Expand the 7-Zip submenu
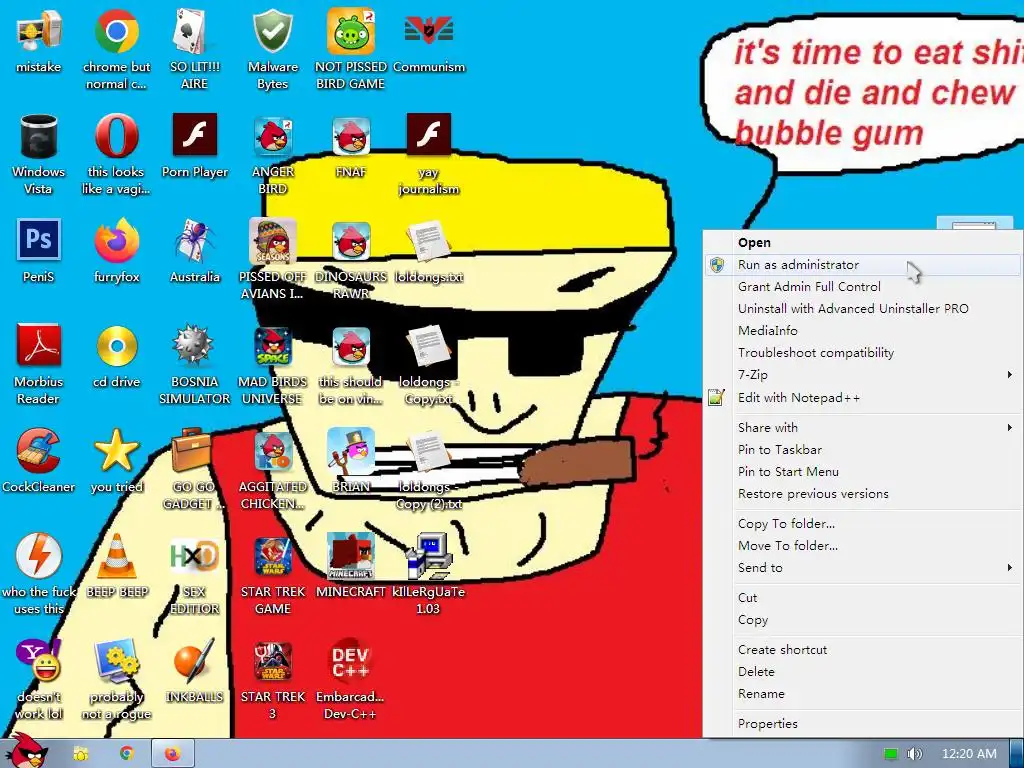The width and height of the screenshot is (1024, 768). coord(862,375)
